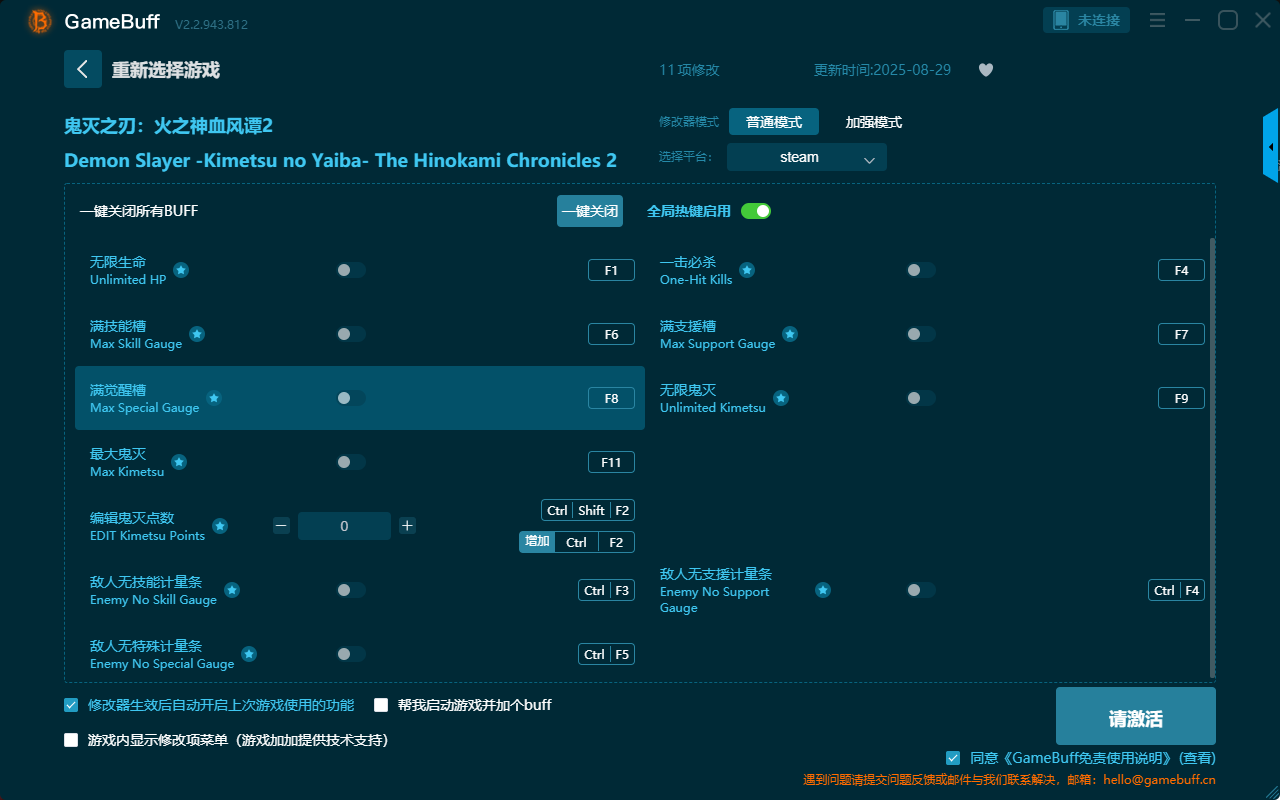The width and height of the screenshot is (1280, 800).
Task: Toggle Max Special Gauge switch
Action: (x=351, y=398)
